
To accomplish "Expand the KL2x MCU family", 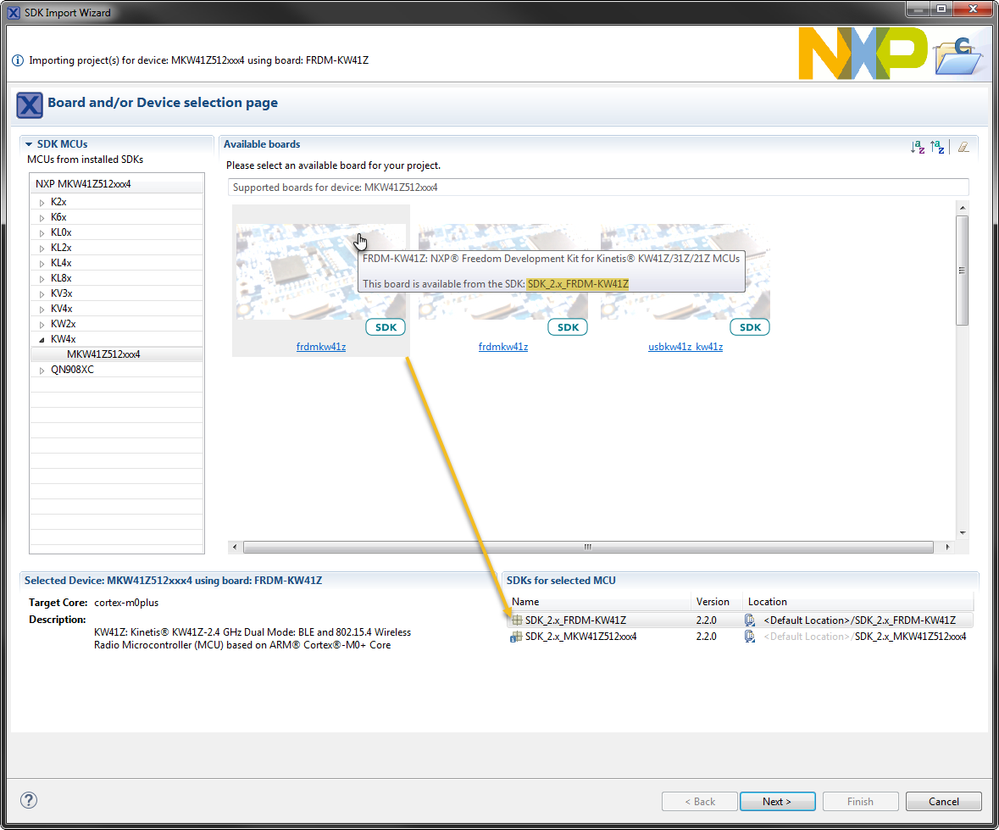I will pyautogui.click(x=42, y=248).
